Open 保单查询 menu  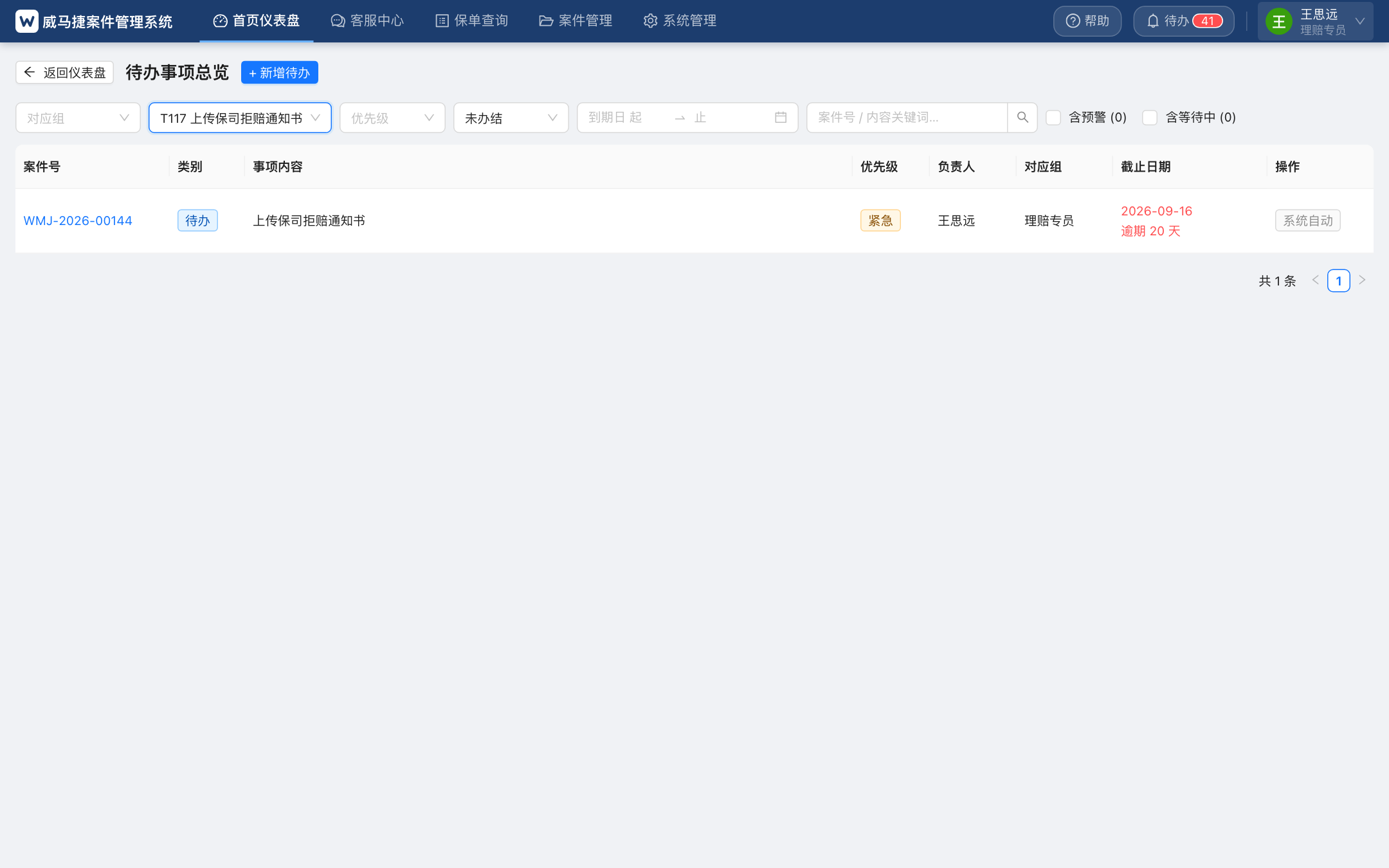click(471, 21)
